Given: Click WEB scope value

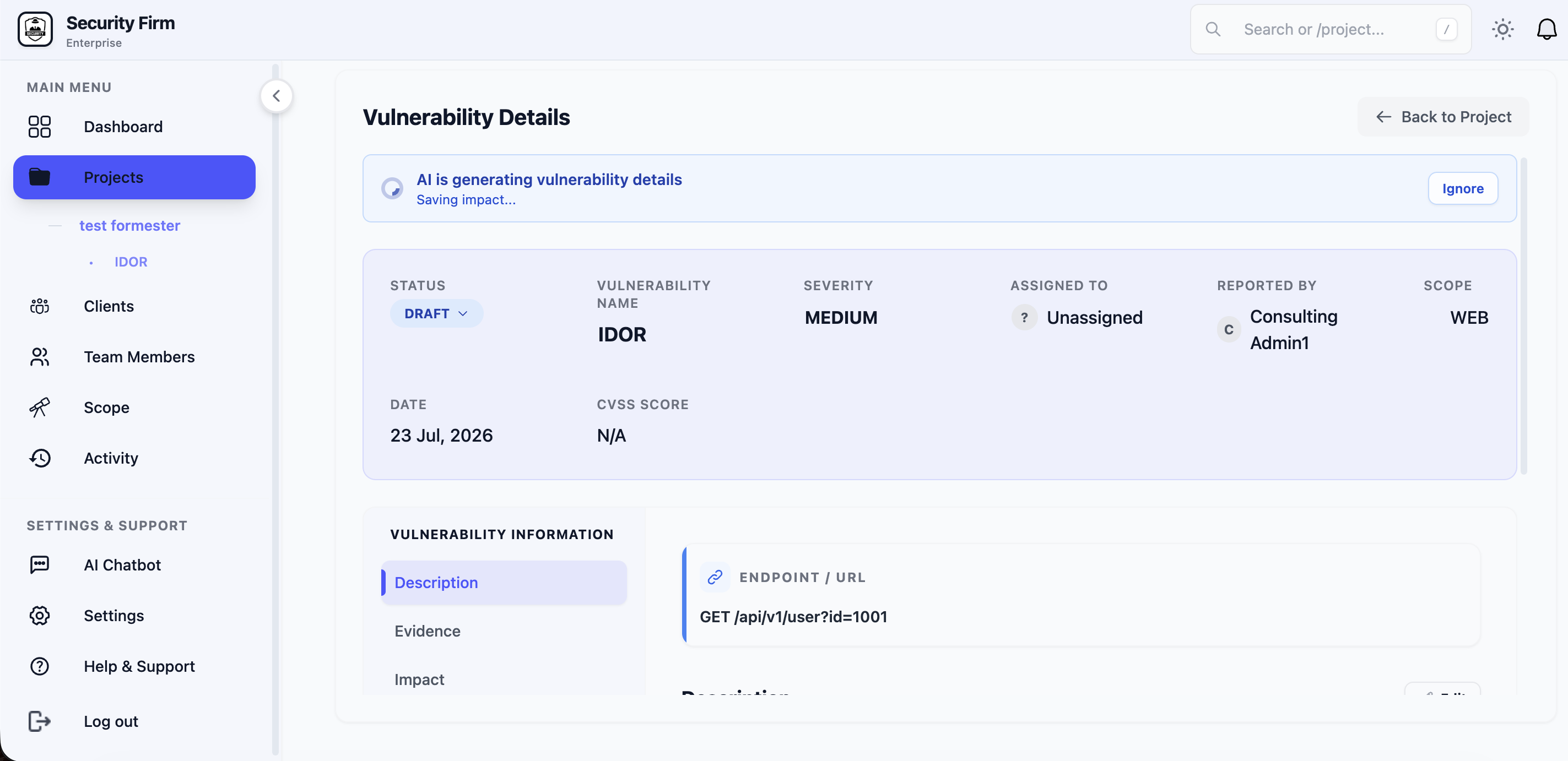Looking at the screenshot, I should tap(1469, 317).
